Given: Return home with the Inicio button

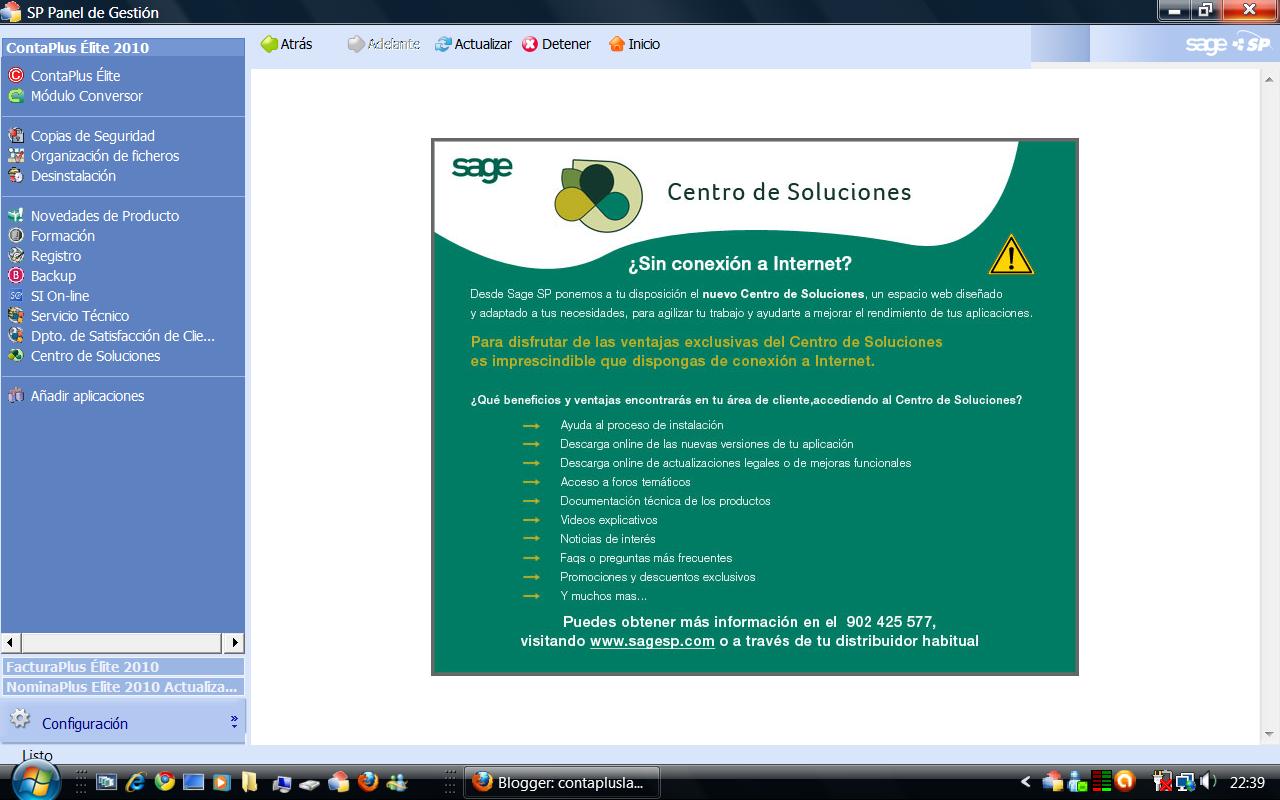Looking at the screenshot, I should tap(634, 43).
